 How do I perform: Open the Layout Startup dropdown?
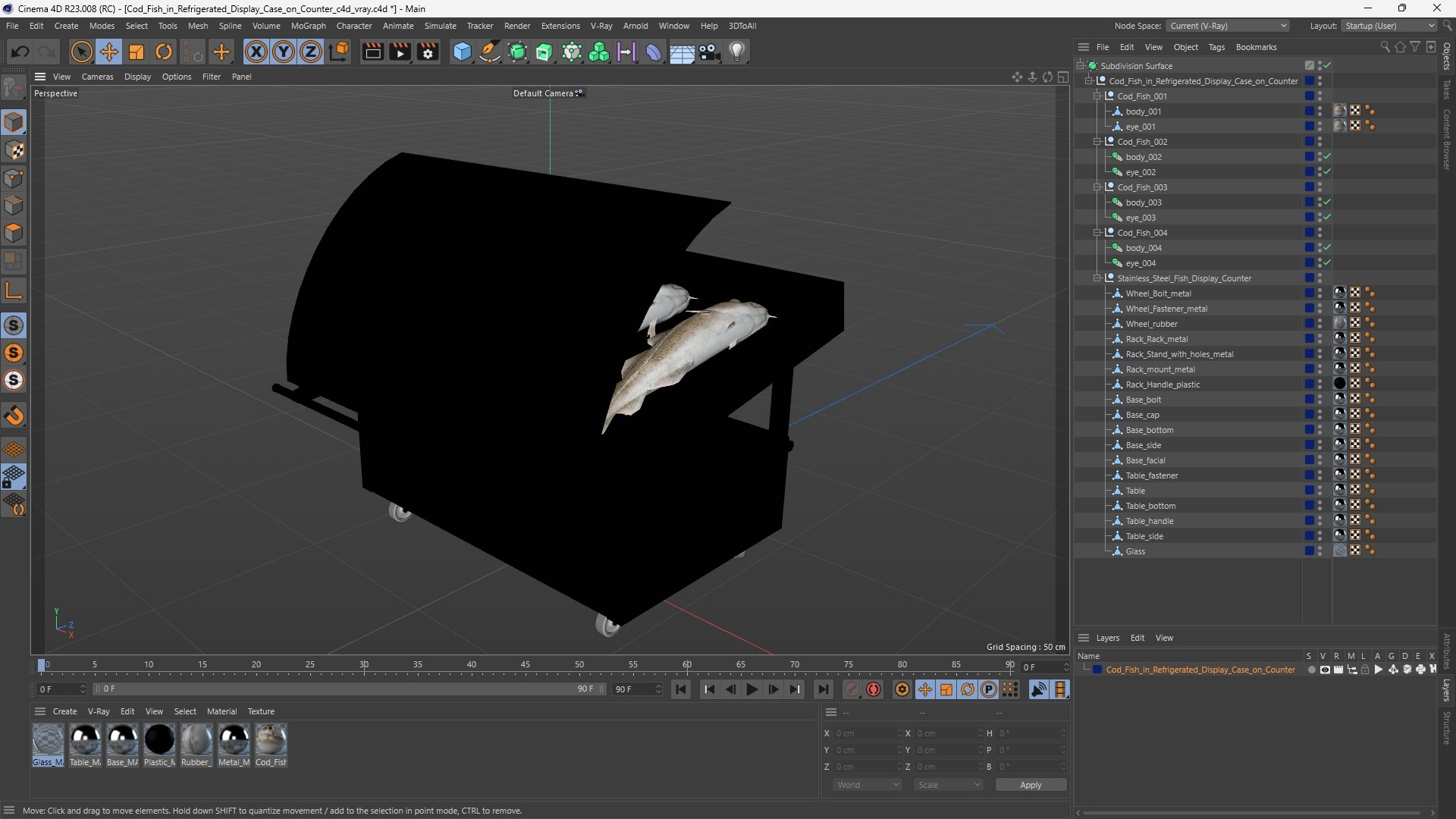pyautogui.click(x=1389, y=26)
